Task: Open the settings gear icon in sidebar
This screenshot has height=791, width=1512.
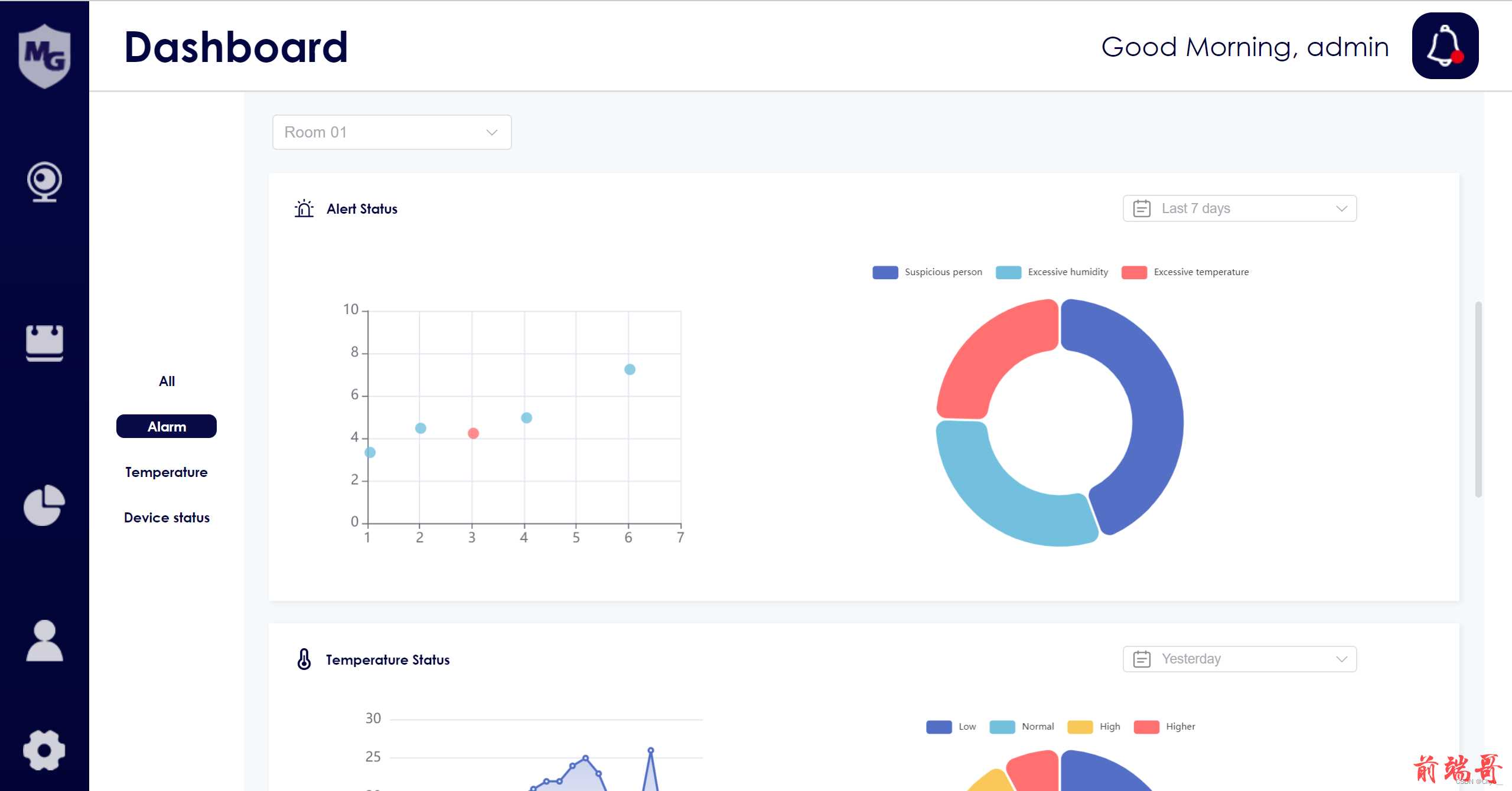Action: tap(45, 752)
